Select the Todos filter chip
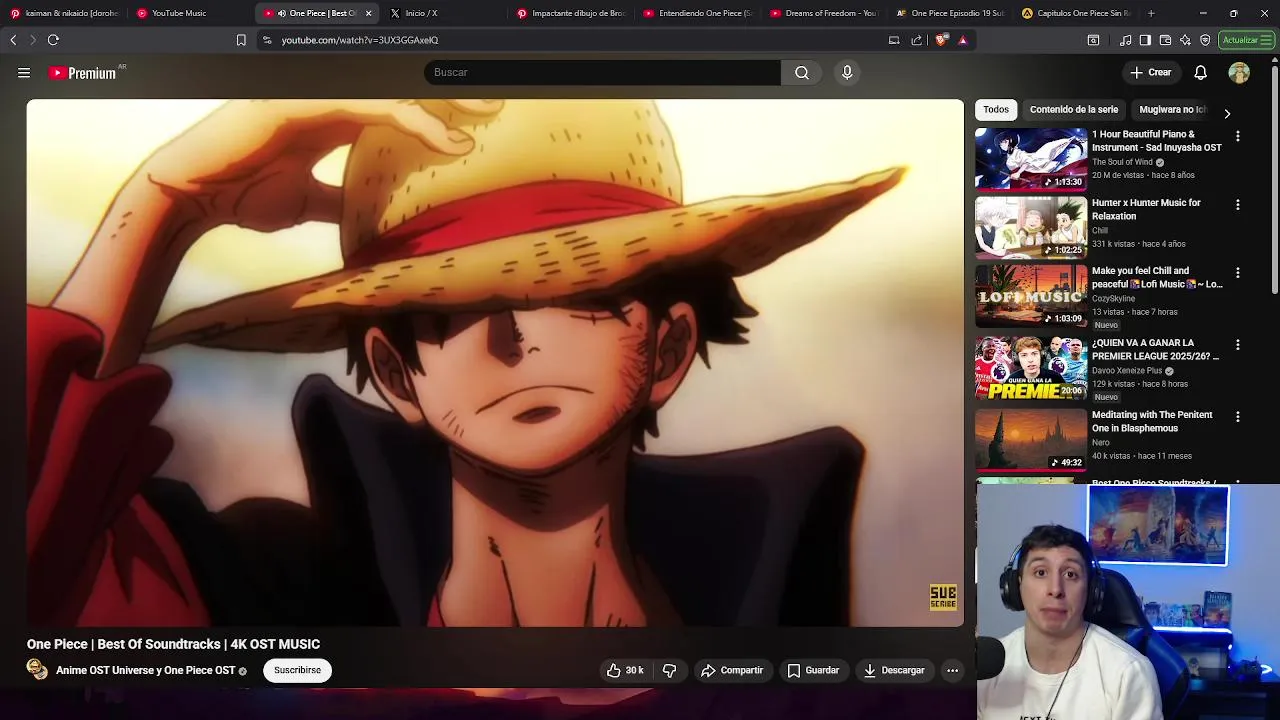The width and height of the screenshot is (1280, 720). 996,109
